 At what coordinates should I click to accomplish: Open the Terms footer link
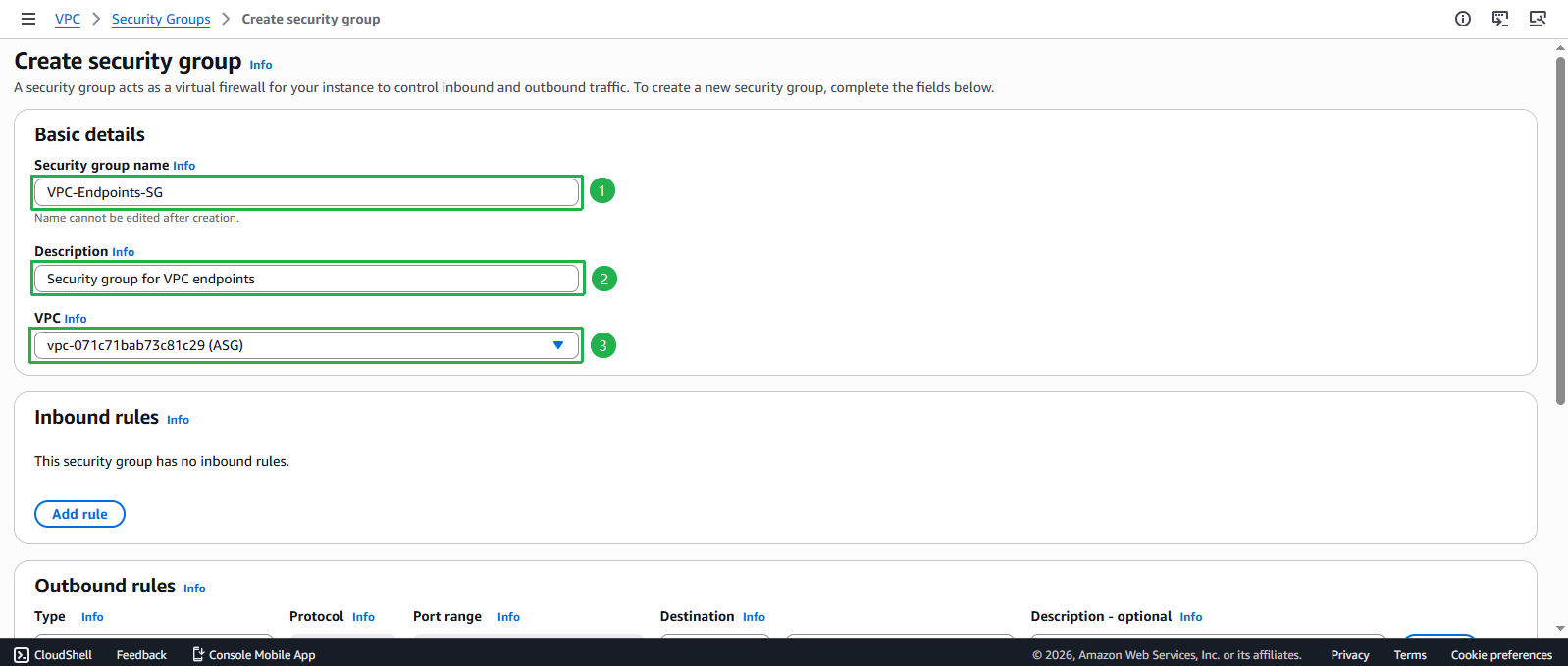[x=1410, y=654]
